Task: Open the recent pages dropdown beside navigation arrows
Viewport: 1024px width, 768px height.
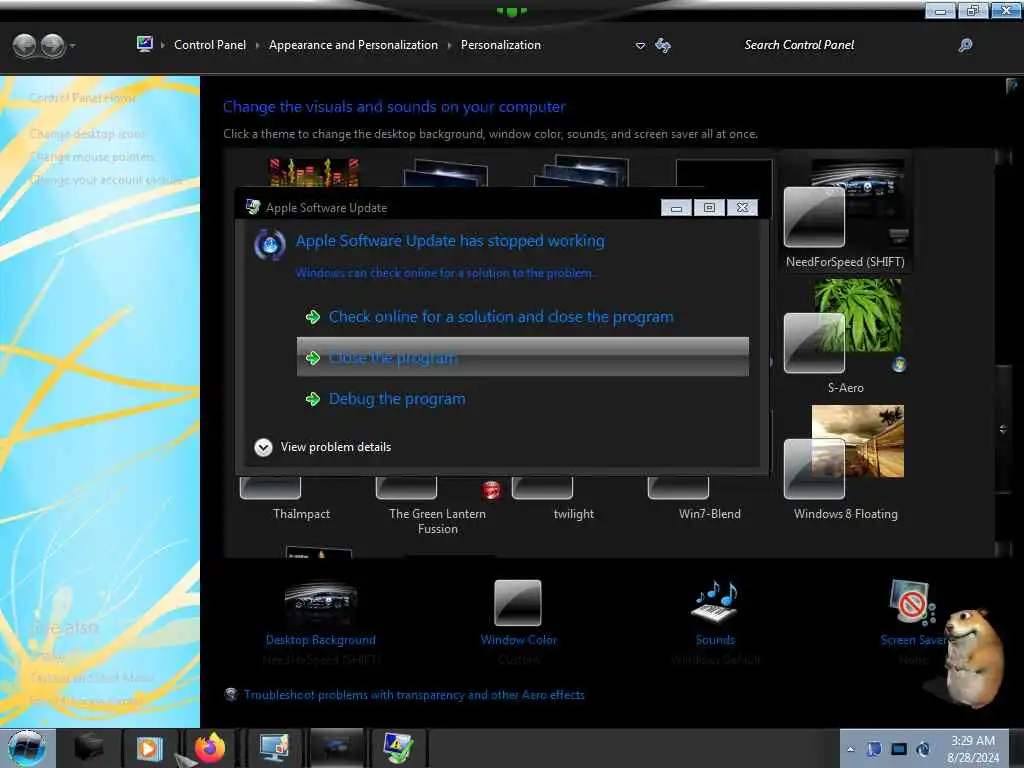Action: (72, 46)
